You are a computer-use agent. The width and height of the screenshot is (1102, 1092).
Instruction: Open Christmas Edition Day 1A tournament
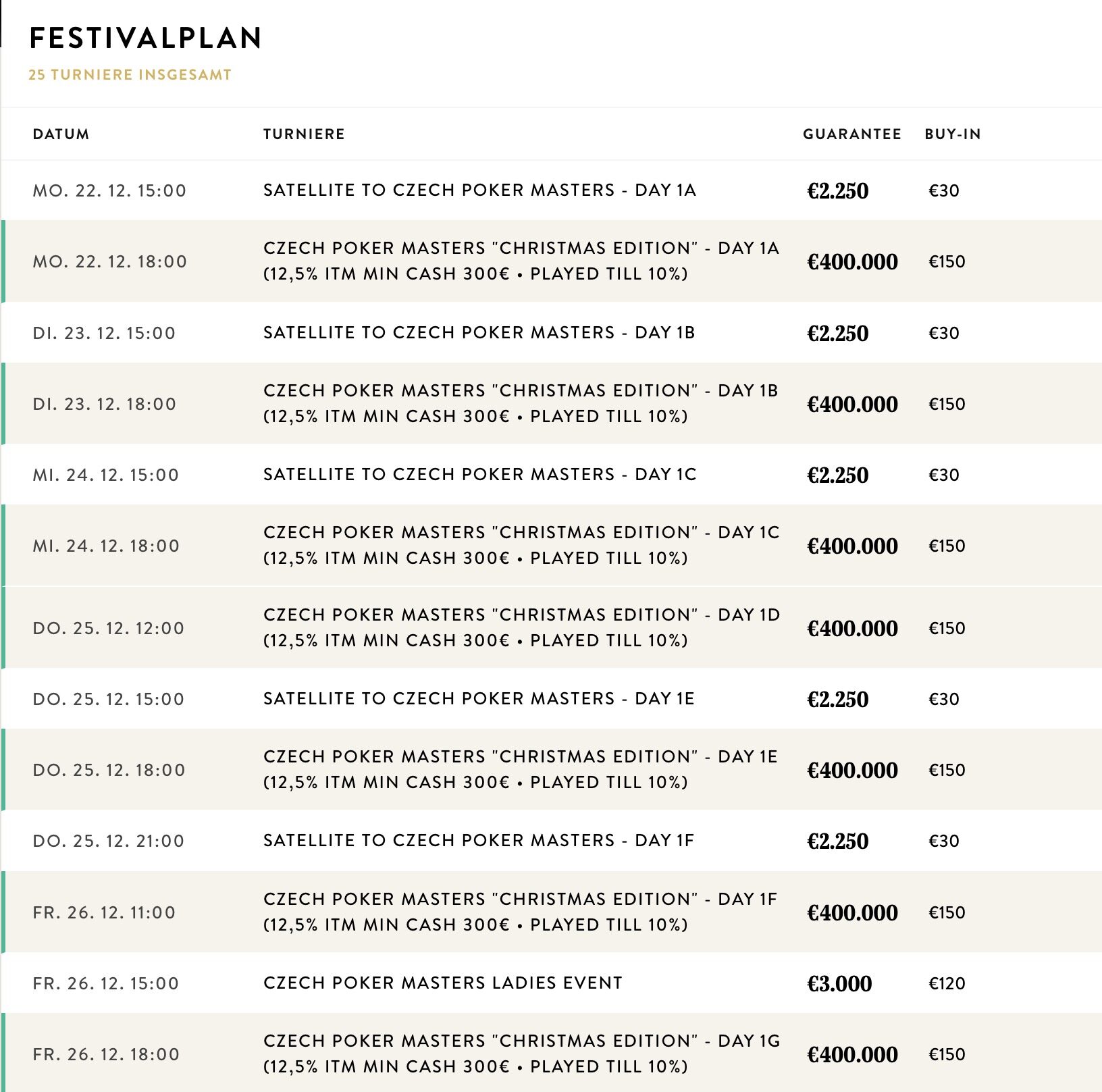521,261
